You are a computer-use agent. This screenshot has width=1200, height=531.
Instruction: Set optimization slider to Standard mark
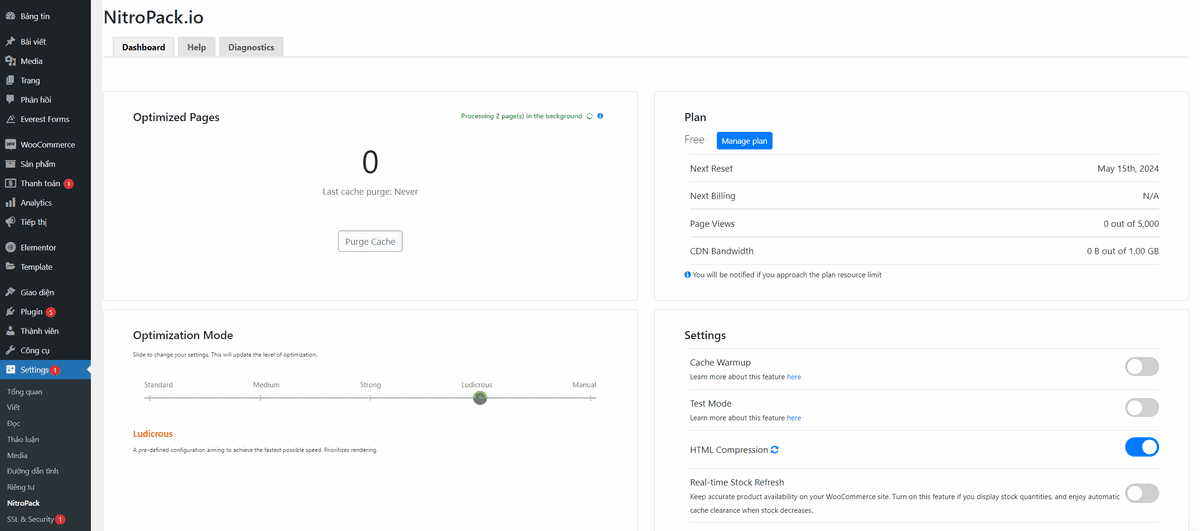(x=149, y=398)
